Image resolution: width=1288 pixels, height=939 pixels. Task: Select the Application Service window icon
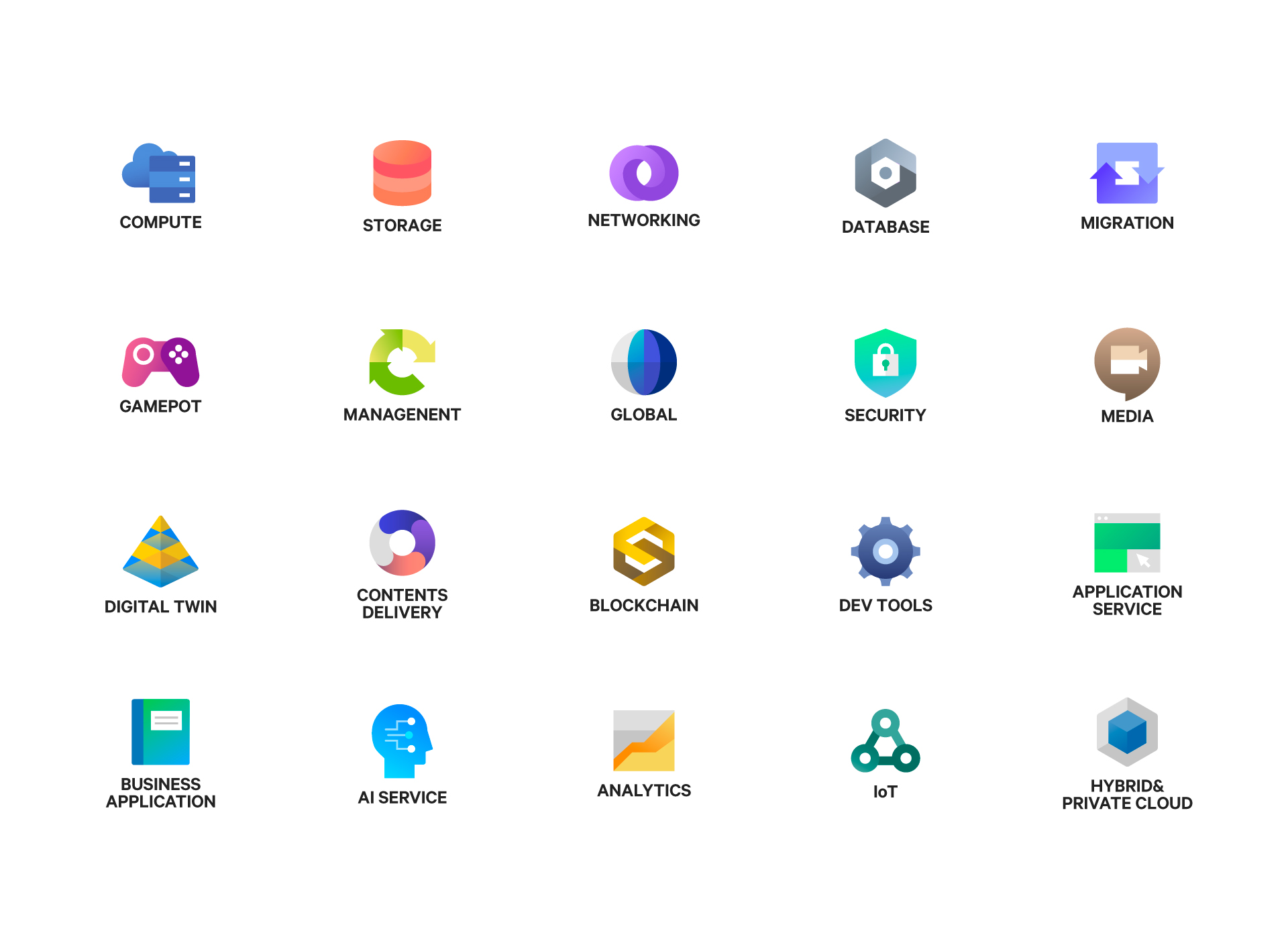tap(1127, 543)
